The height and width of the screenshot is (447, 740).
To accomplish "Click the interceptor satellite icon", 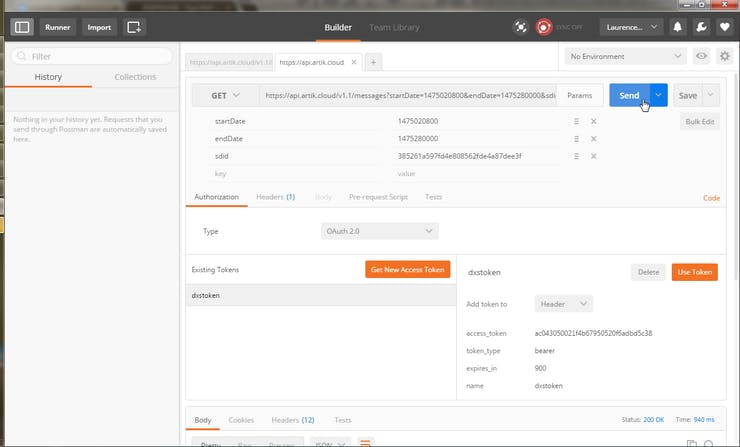I will [x=520, y=27].
